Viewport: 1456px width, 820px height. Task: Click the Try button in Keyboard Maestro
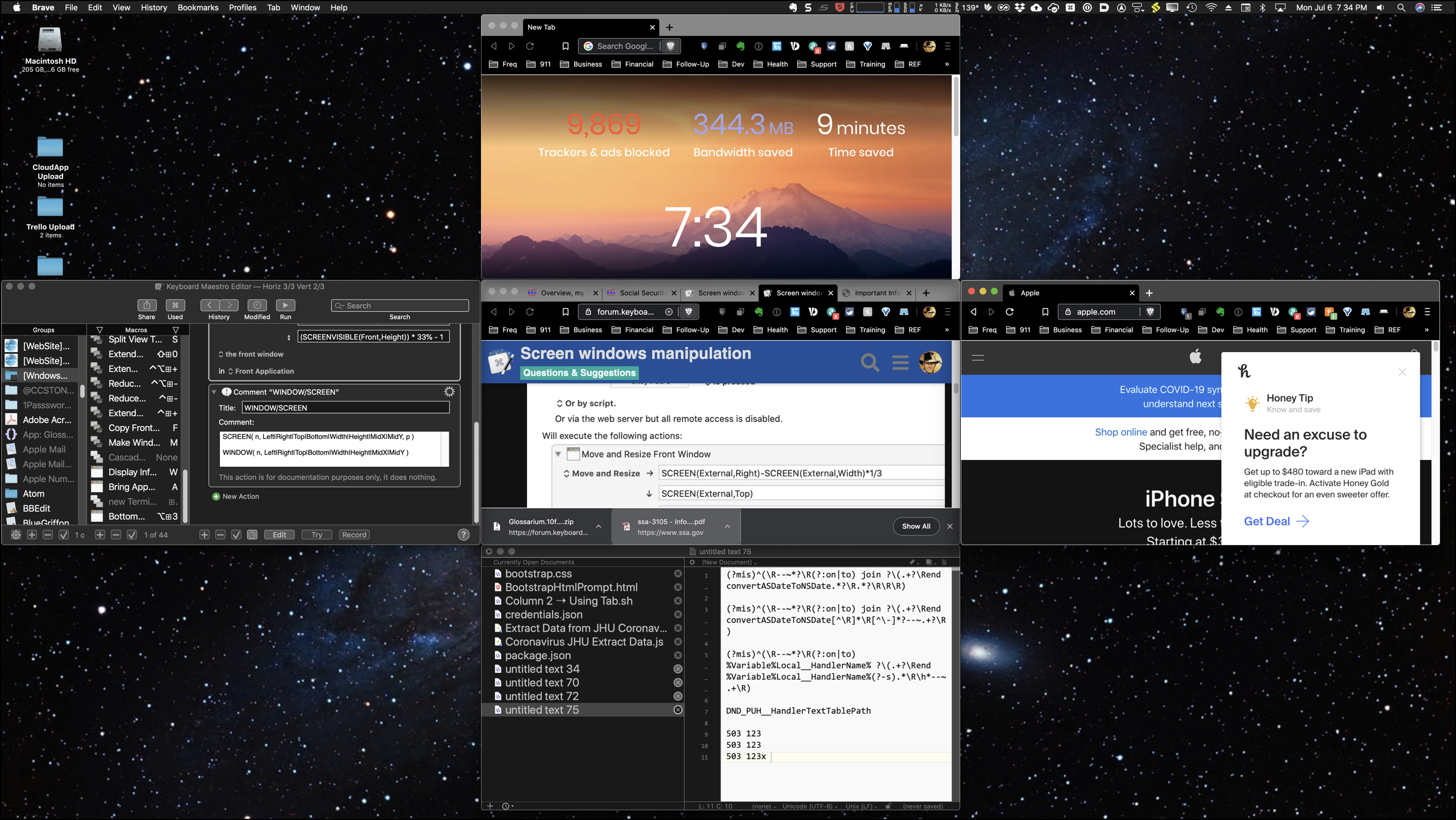coord(317,534)
